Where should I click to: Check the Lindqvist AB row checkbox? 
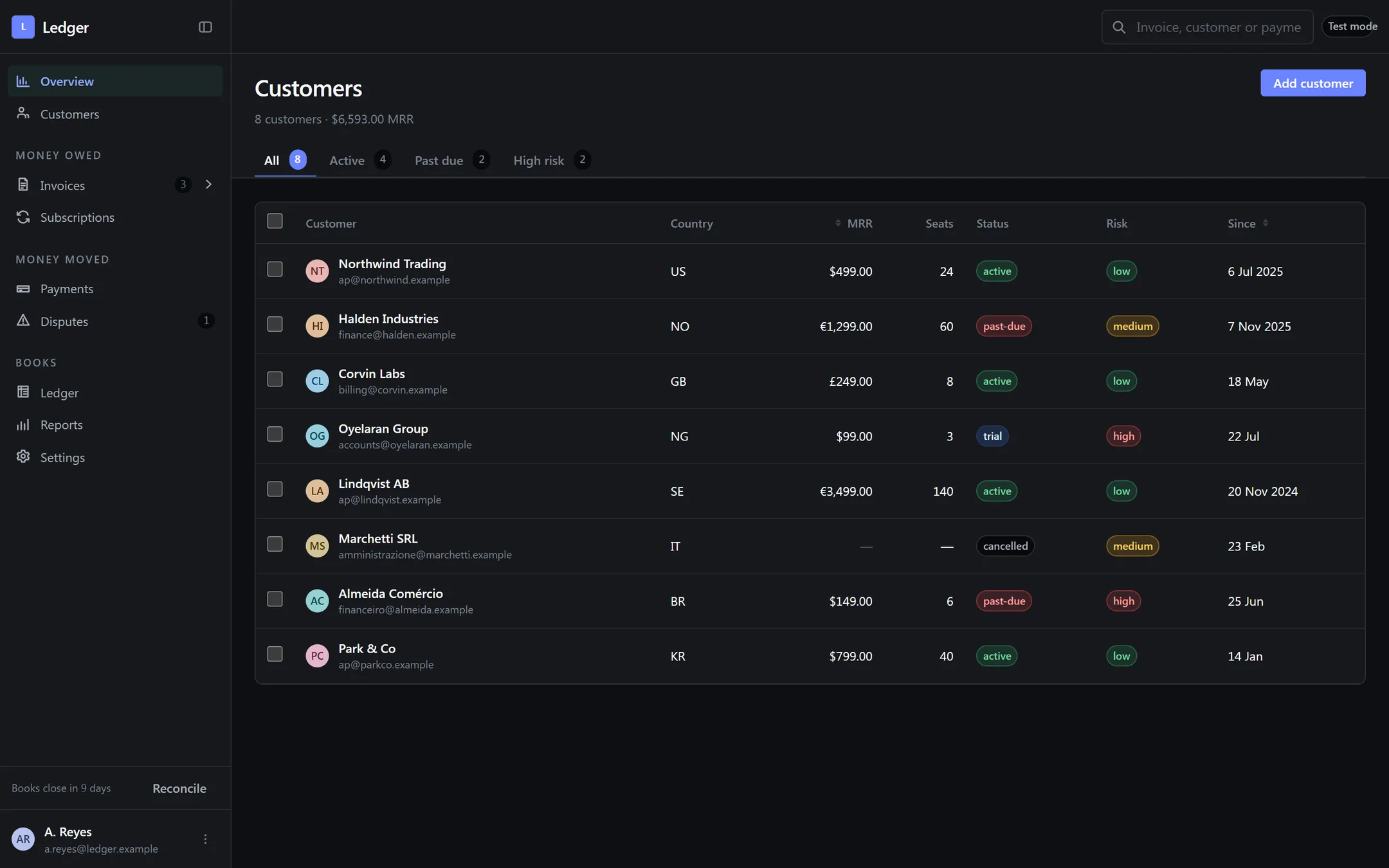[275, 489]
